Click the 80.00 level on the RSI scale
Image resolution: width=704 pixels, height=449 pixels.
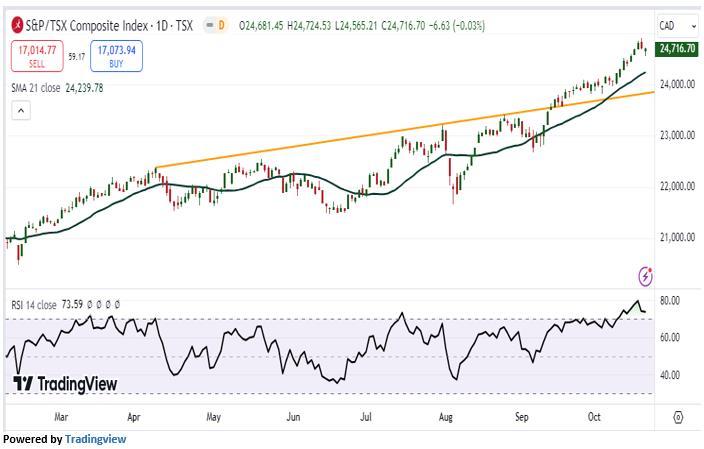(x=669, y=300)
